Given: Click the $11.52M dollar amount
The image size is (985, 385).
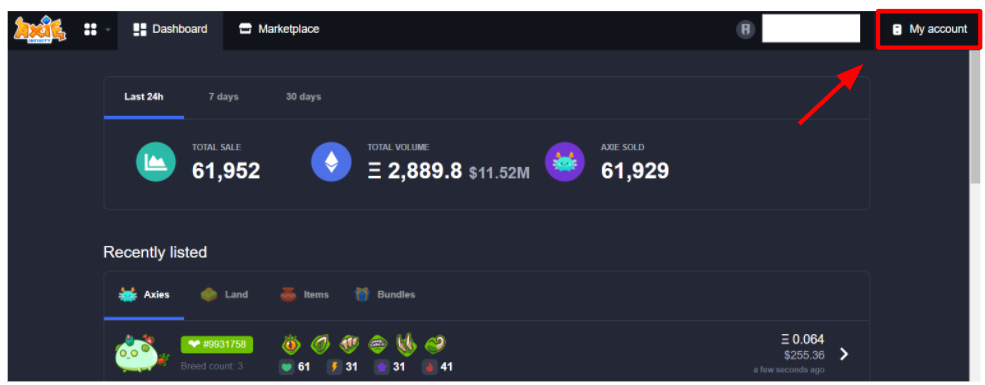Looking at the screenshot, I should click(499, 173).
